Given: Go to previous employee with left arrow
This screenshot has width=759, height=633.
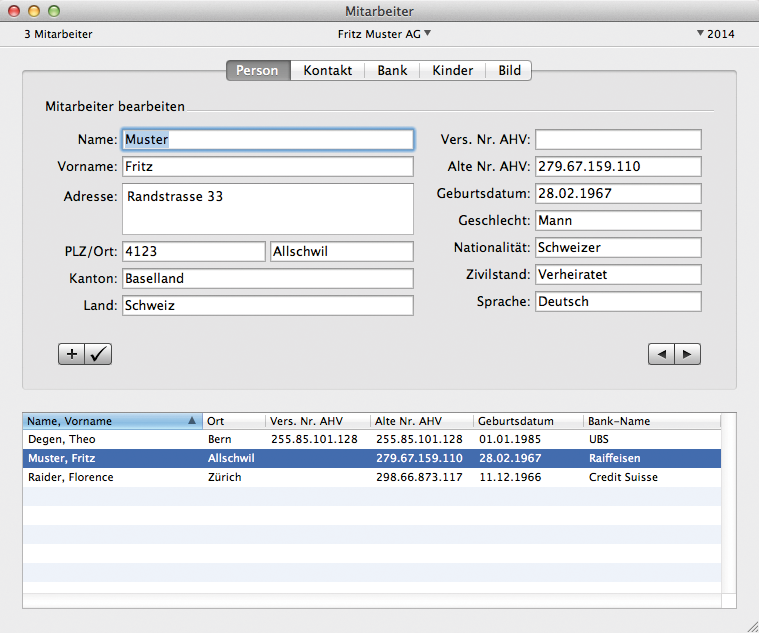Looking at the screenshot, I should (x=661, y=354).
